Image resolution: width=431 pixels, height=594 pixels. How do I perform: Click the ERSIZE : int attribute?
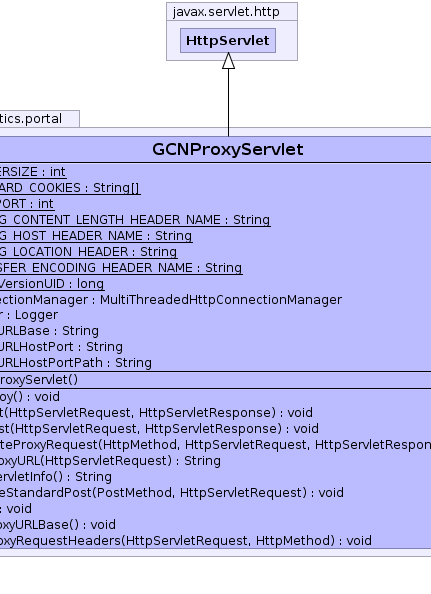33,172
